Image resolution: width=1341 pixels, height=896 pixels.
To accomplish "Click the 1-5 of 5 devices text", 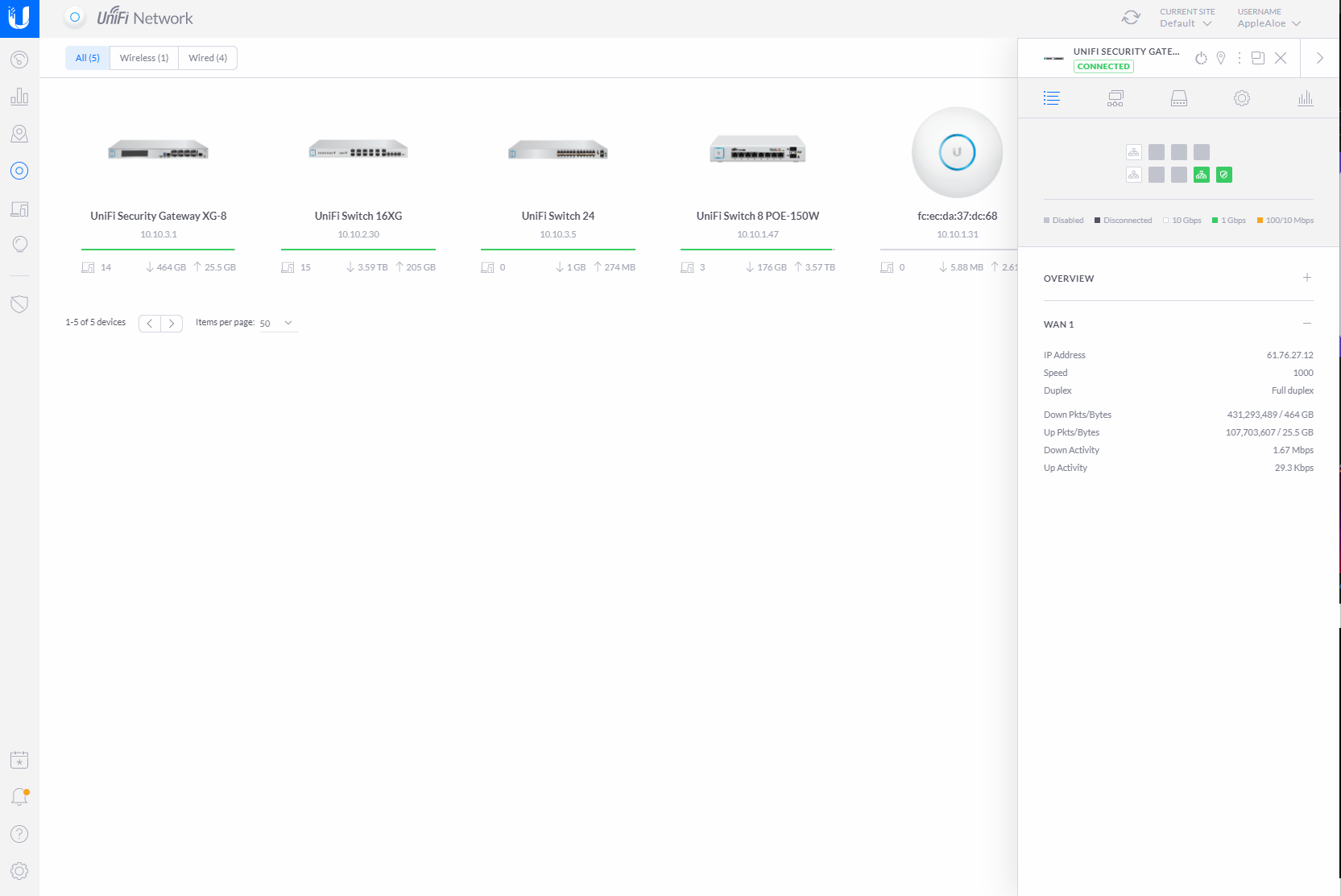I will click(x=96, y=322).
